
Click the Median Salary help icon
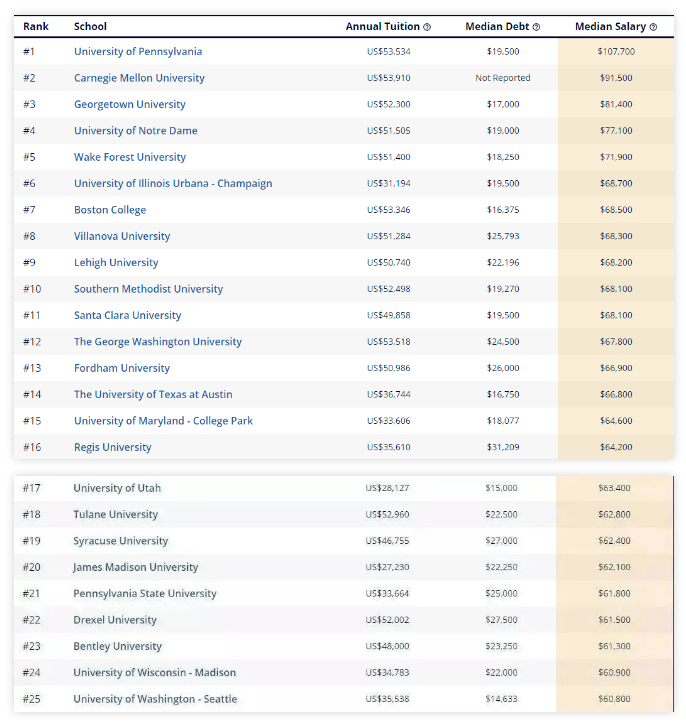[653, 27]
